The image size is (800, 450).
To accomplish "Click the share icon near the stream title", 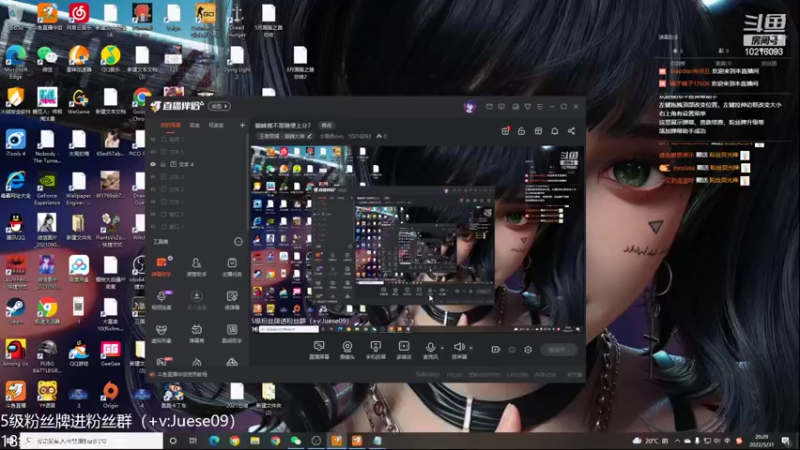I will tap(571, 131).
